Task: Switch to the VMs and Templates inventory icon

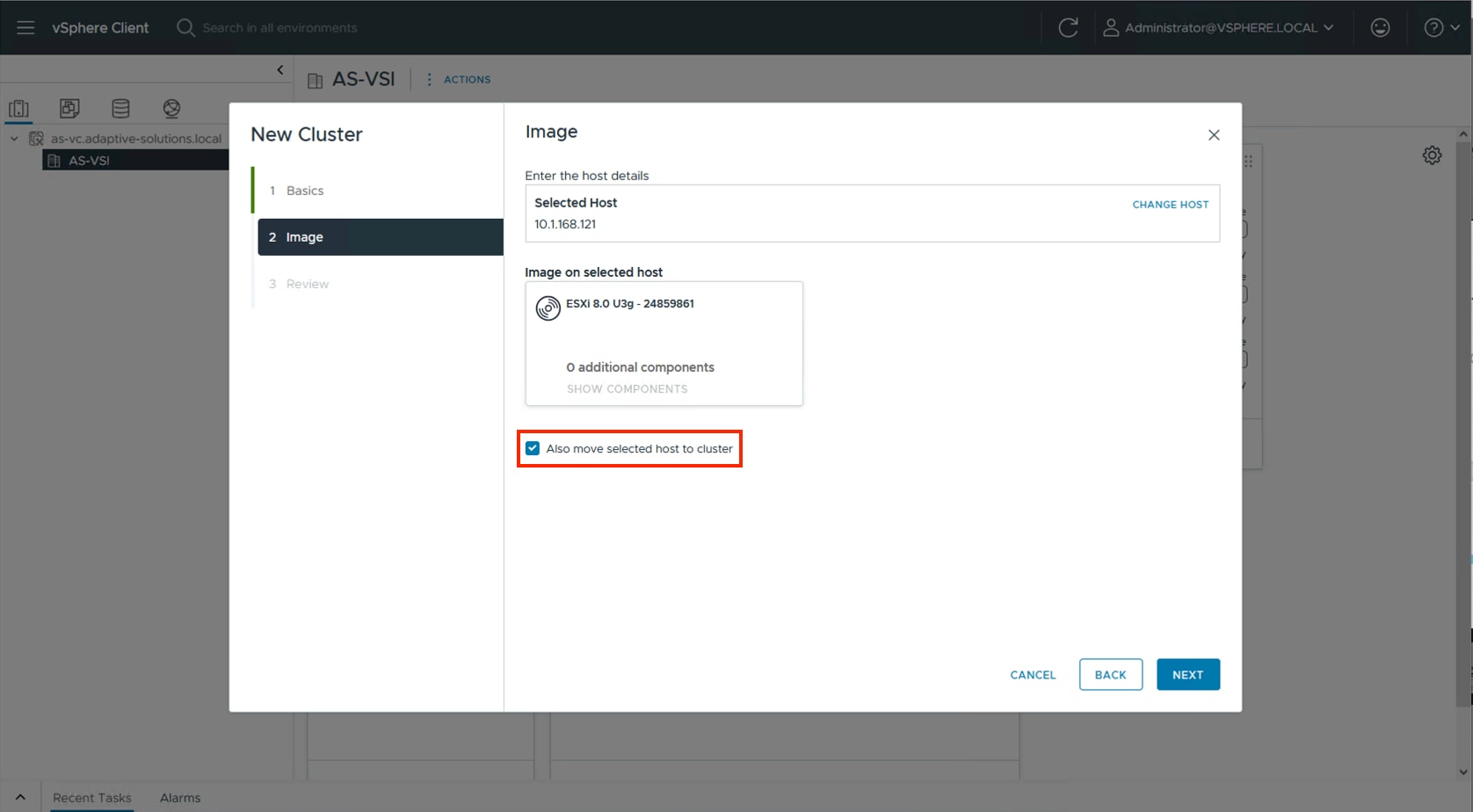Action: click(69, 108)
